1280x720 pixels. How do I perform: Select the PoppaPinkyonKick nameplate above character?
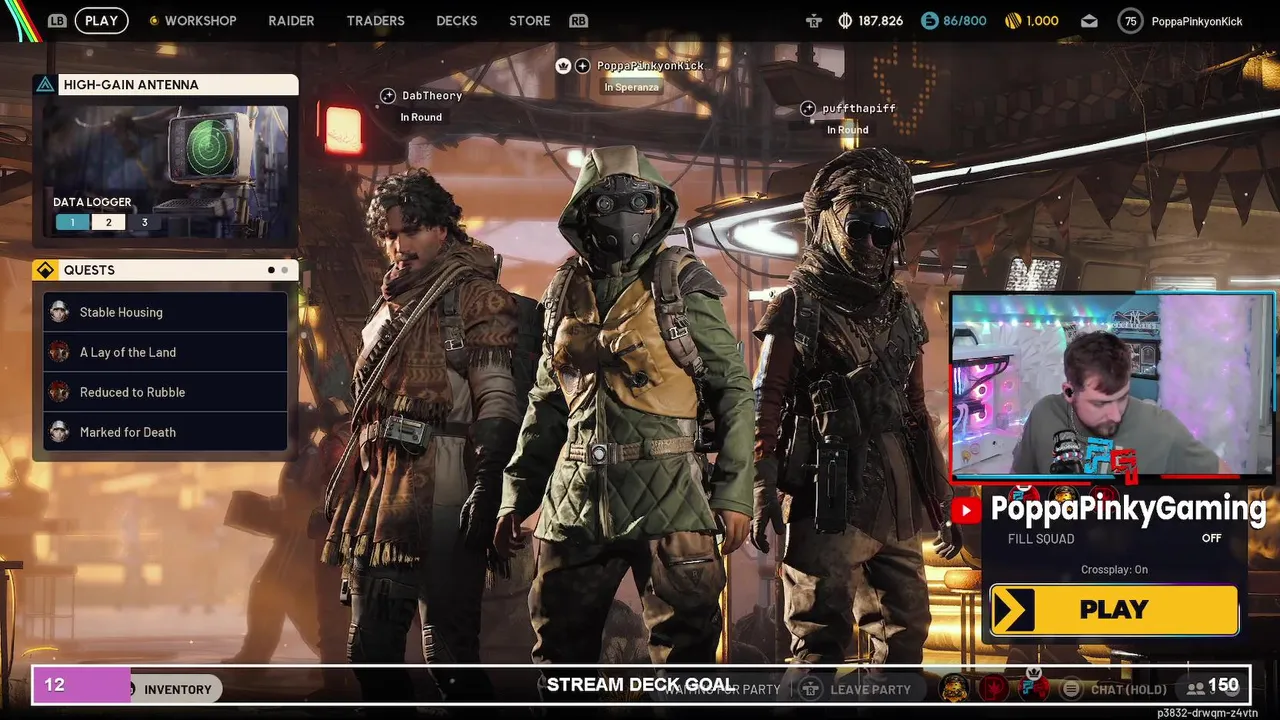coord(650,65)
